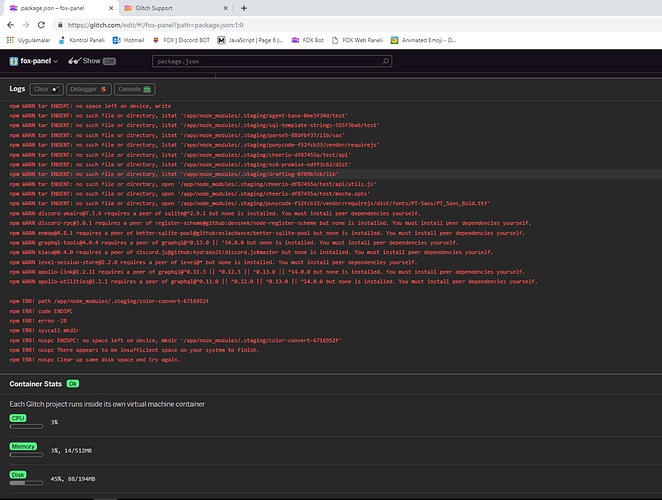The image size is (662, 500).
Task: Open the Console
Action: (x=134, y=89)
